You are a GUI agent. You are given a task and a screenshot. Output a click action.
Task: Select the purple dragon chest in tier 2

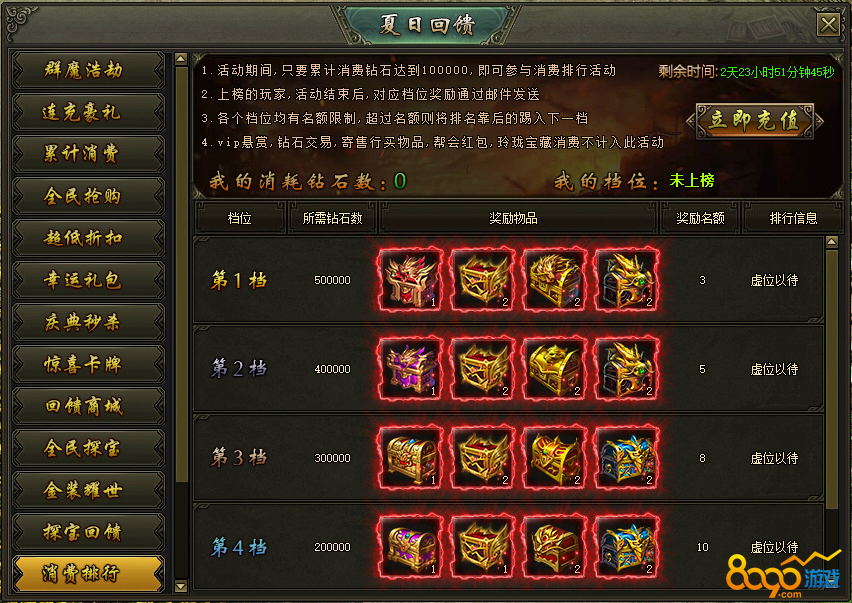point(410,369)
